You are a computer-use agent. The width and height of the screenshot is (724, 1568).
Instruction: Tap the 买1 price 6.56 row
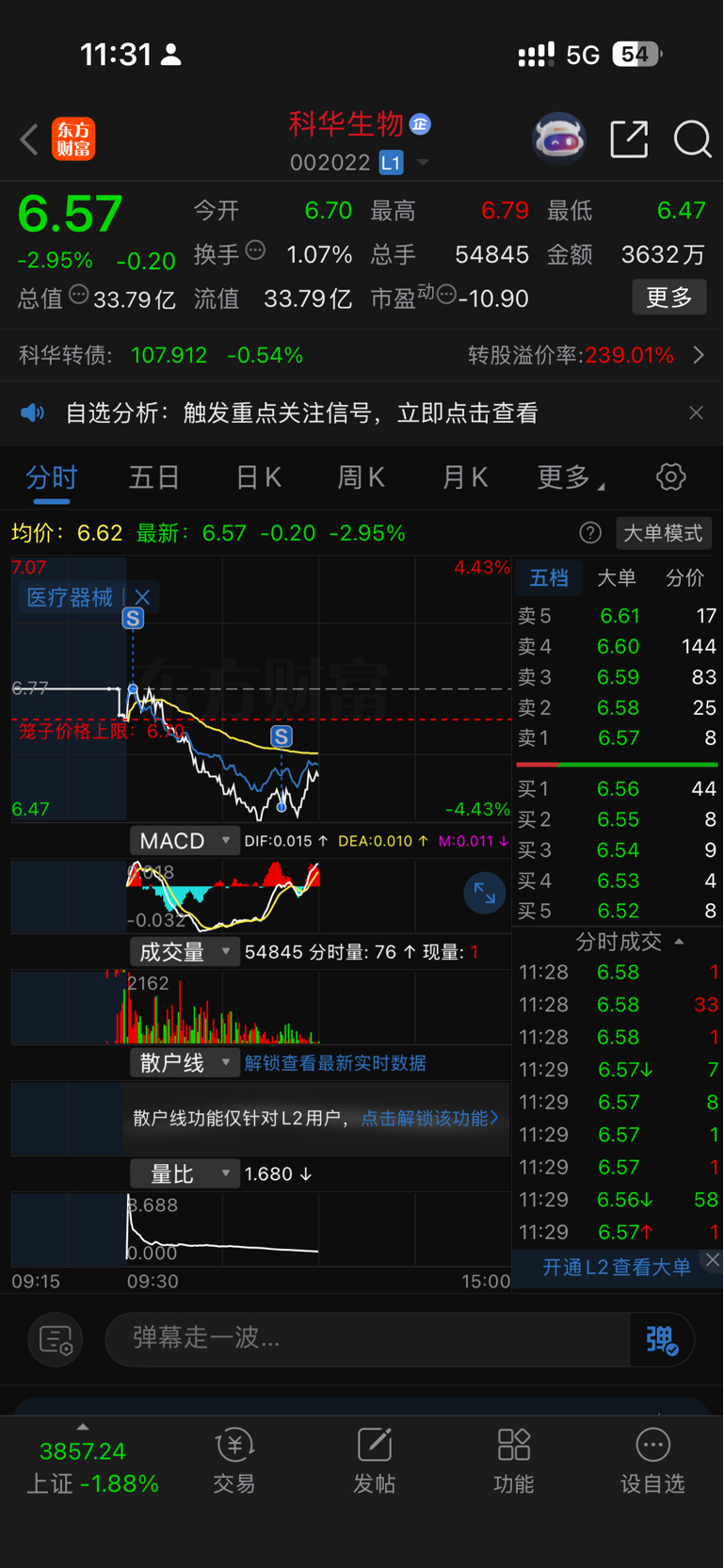(617, 789)
